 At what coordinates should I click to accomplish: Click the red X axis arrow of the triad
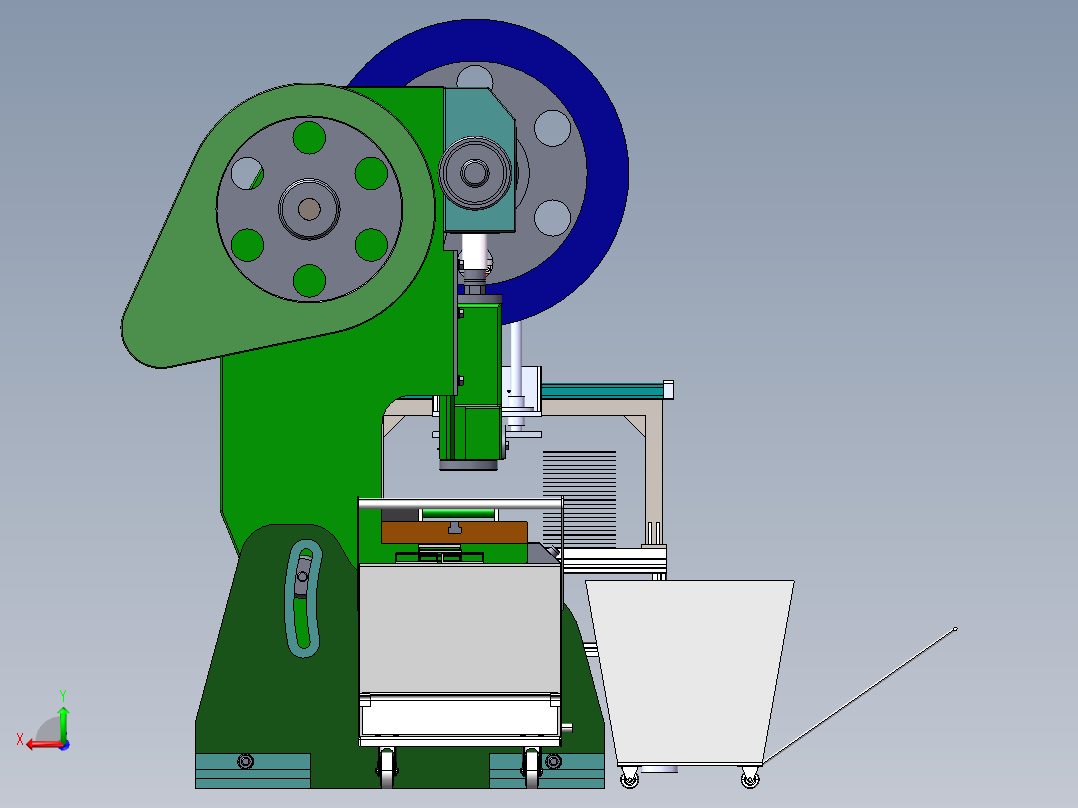point(43,744)
